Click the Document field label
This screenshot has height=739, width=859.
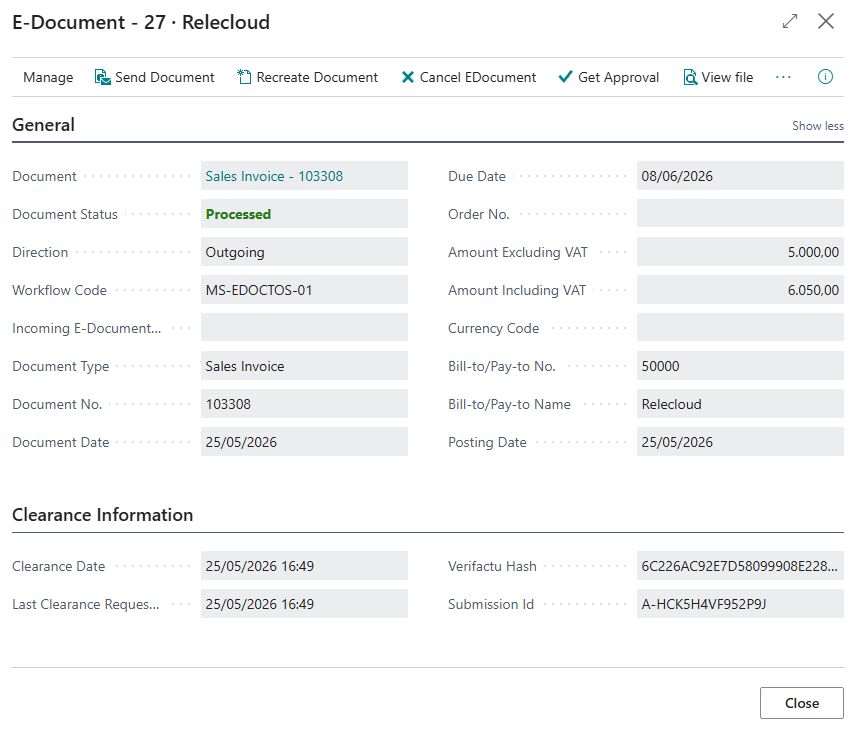[x=44, y=176]
